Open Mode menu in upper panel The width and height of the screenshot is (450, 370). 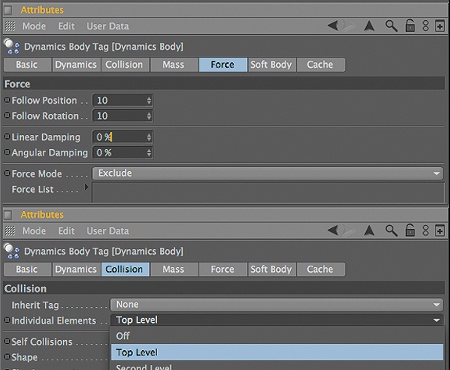coord(34,26)
